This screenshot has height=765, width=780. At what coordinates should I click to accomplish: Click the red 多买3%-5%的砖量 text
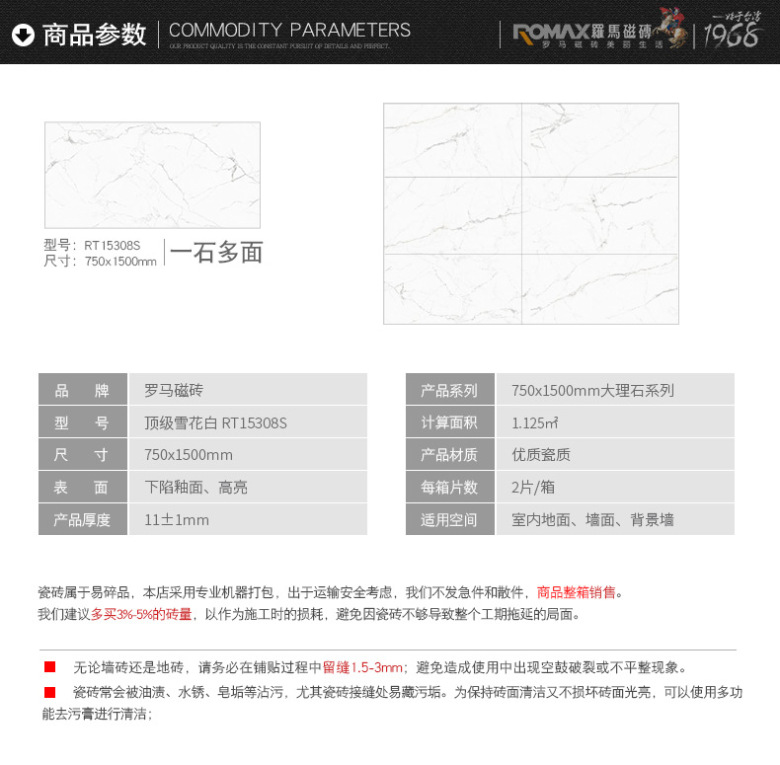click(x=141, y=614)
